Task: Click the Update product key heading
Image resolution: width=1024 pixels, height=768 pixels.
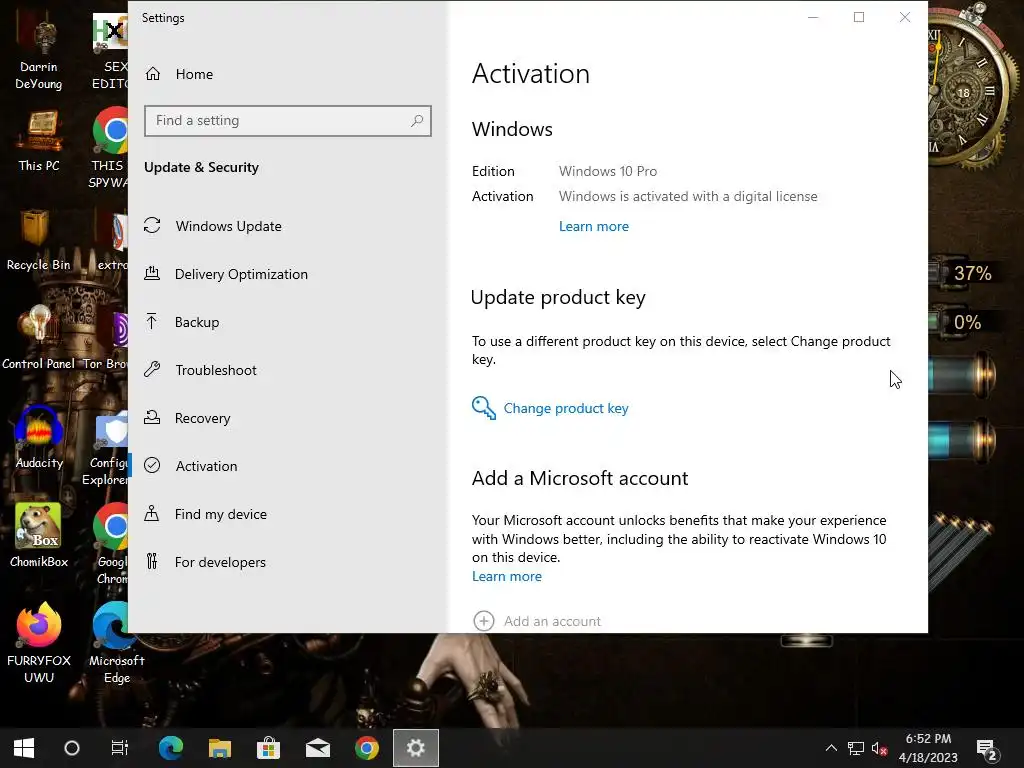Action: 558,298
